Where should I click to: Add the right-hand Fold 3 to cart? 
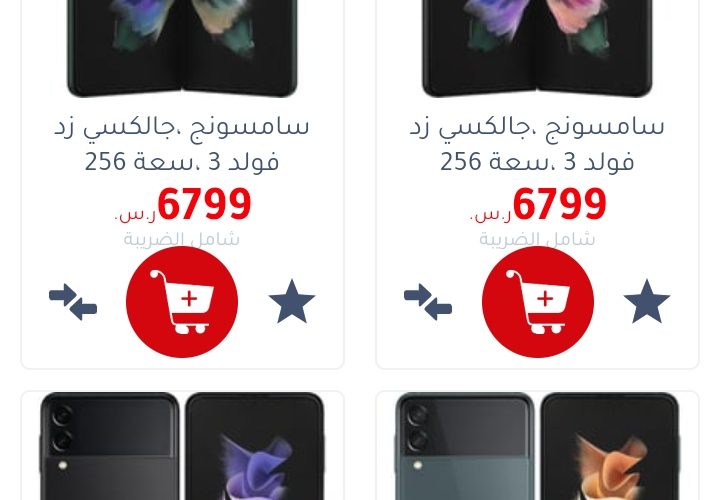(x=538, y=302)
